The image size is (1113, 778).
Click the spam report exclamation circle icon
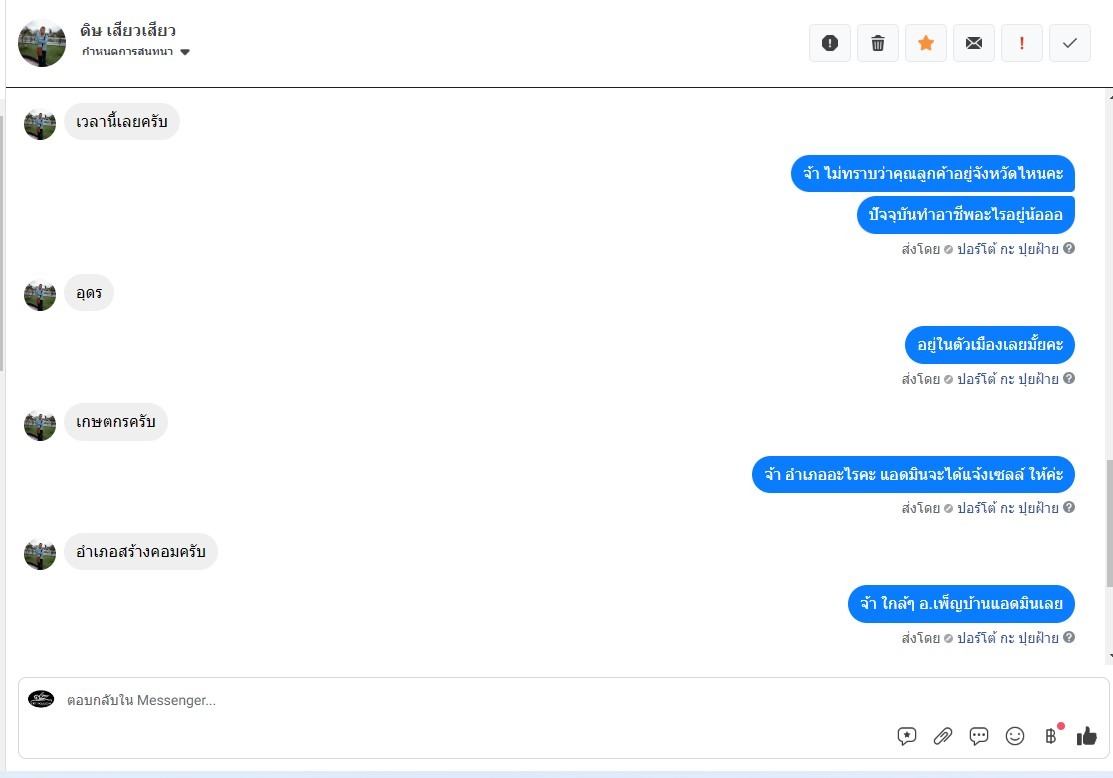[830, 43]
